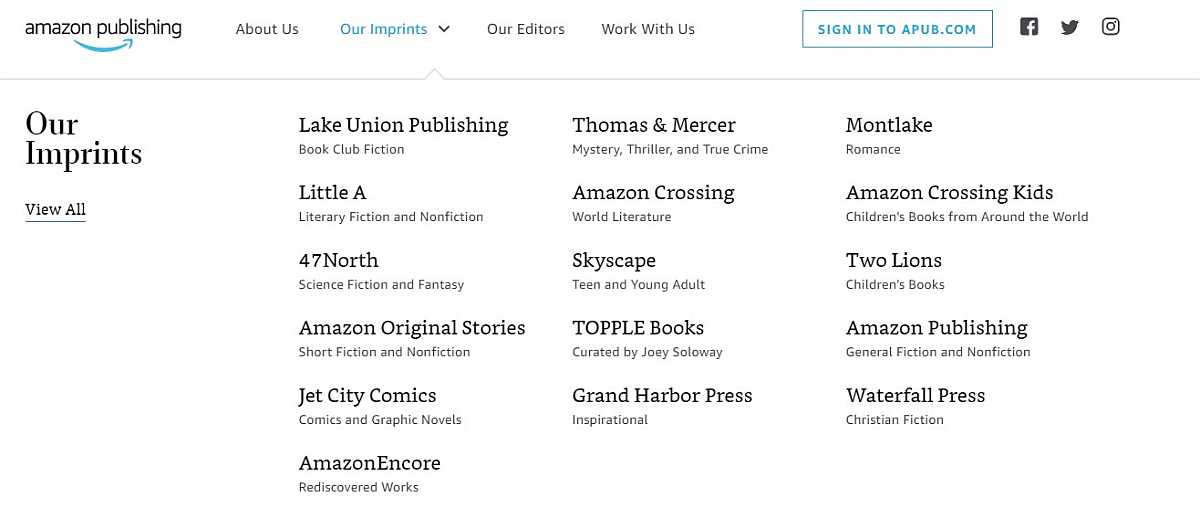Screen dimensions: 1200x507
Task: Follow the View All link
Action: pos(55,209)
